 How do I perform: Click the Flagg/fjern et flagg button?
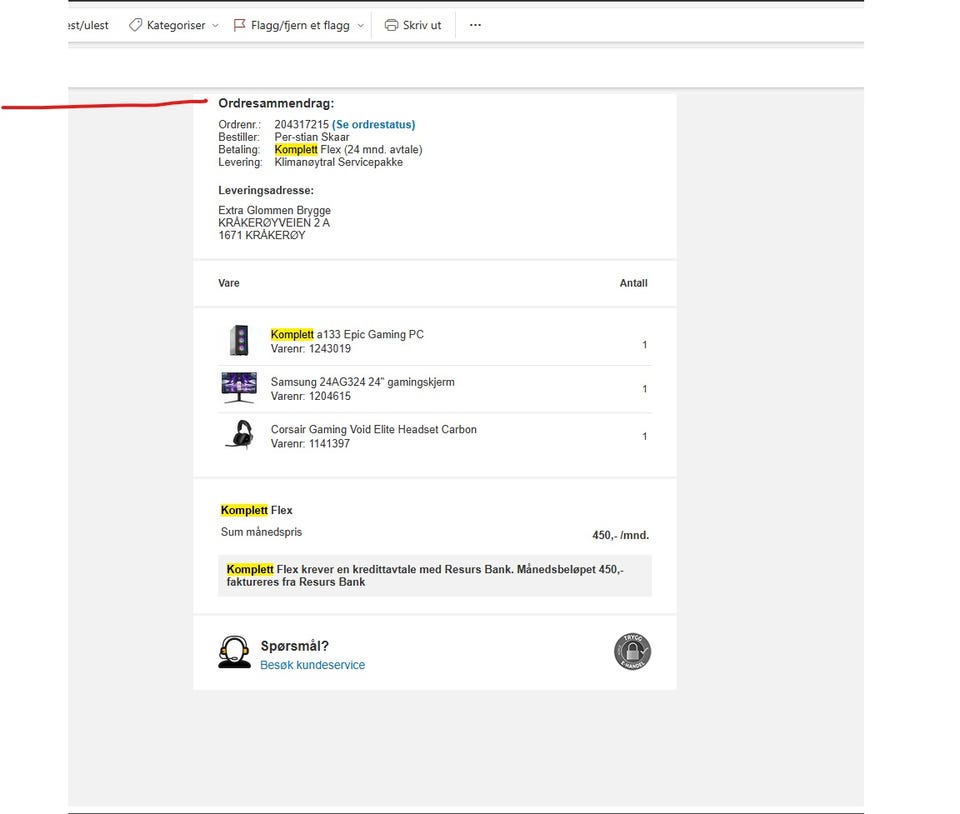pyautogui.click(x=291, y=25)
